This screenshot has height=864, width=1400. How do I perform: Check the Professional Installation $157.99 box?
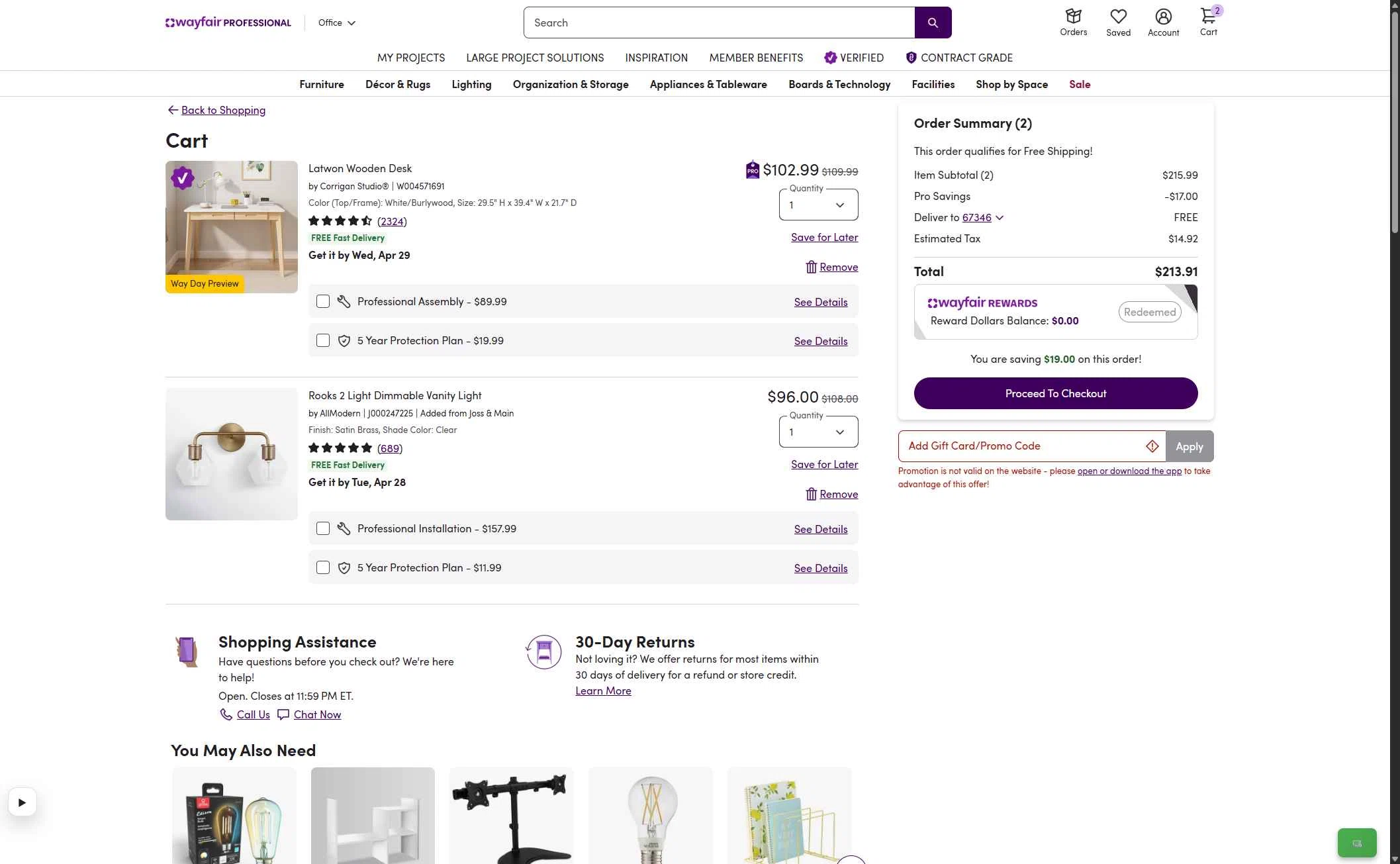click(323, 528)
